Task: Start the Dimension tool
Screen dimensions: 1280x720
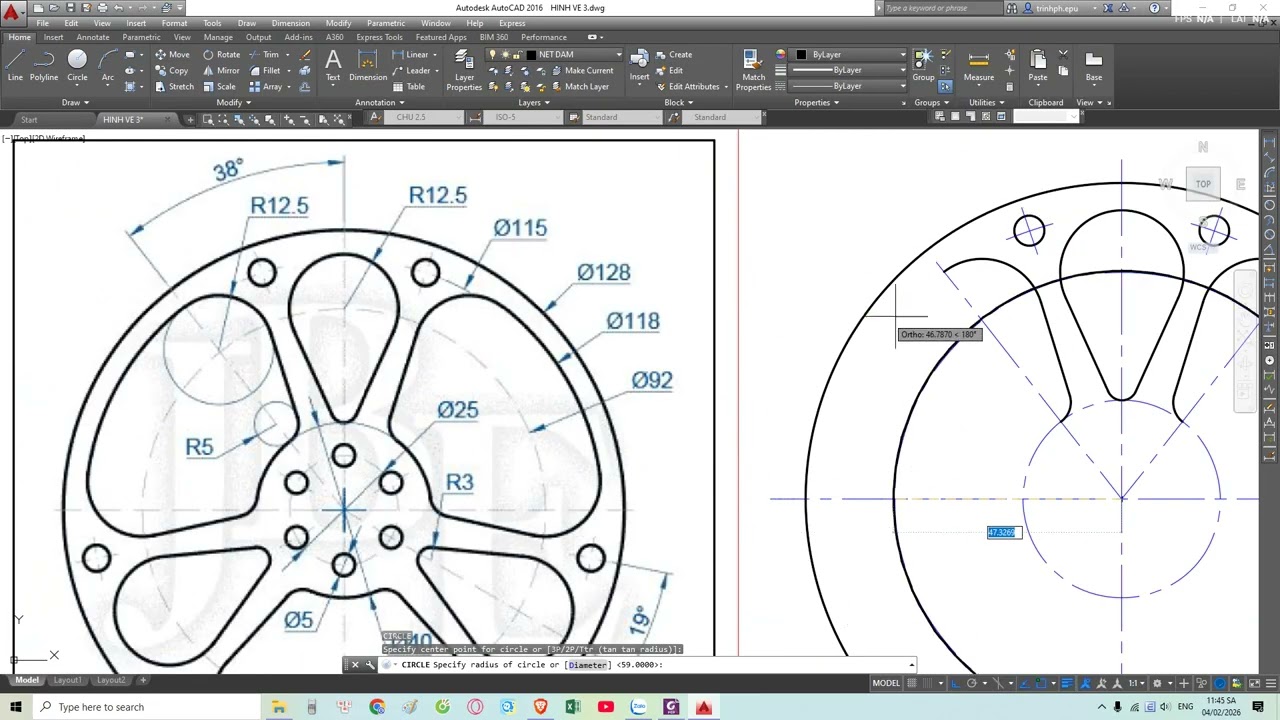Action: coord(368,64)
